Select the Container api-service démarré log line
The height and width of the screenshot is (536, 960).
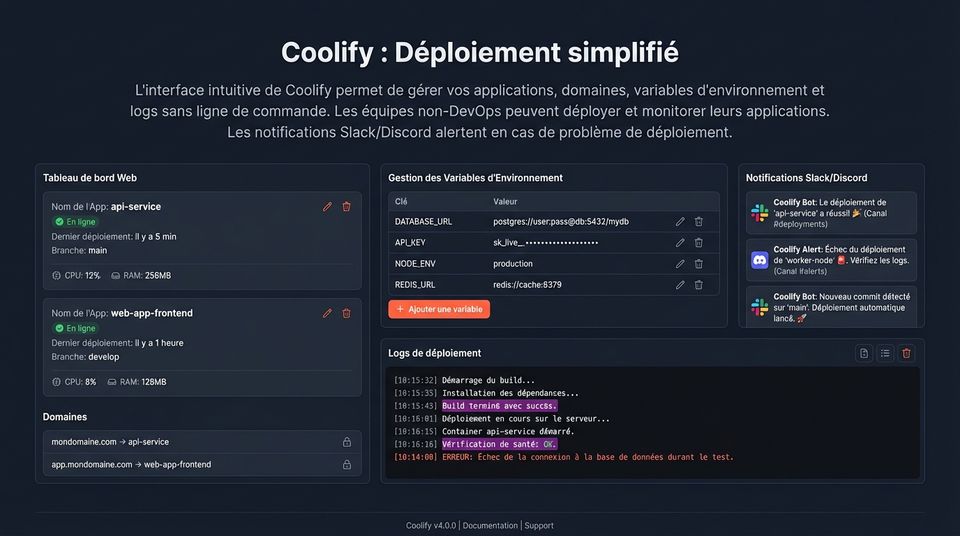click(484, 432)
